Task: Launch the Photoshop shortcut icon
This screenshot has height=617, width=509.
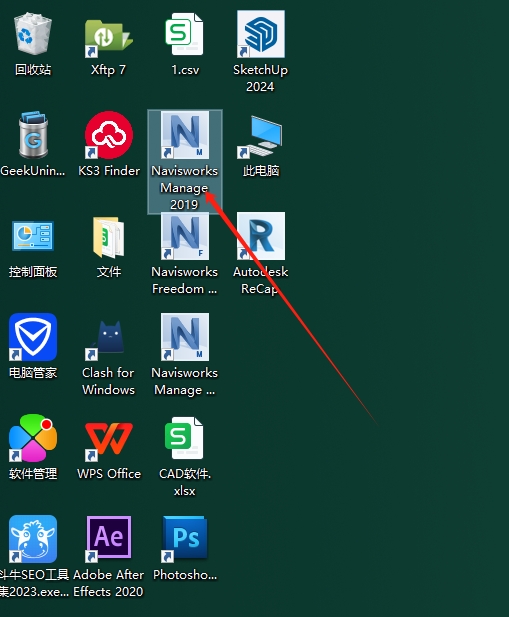Action: click(x=184, y=539)
